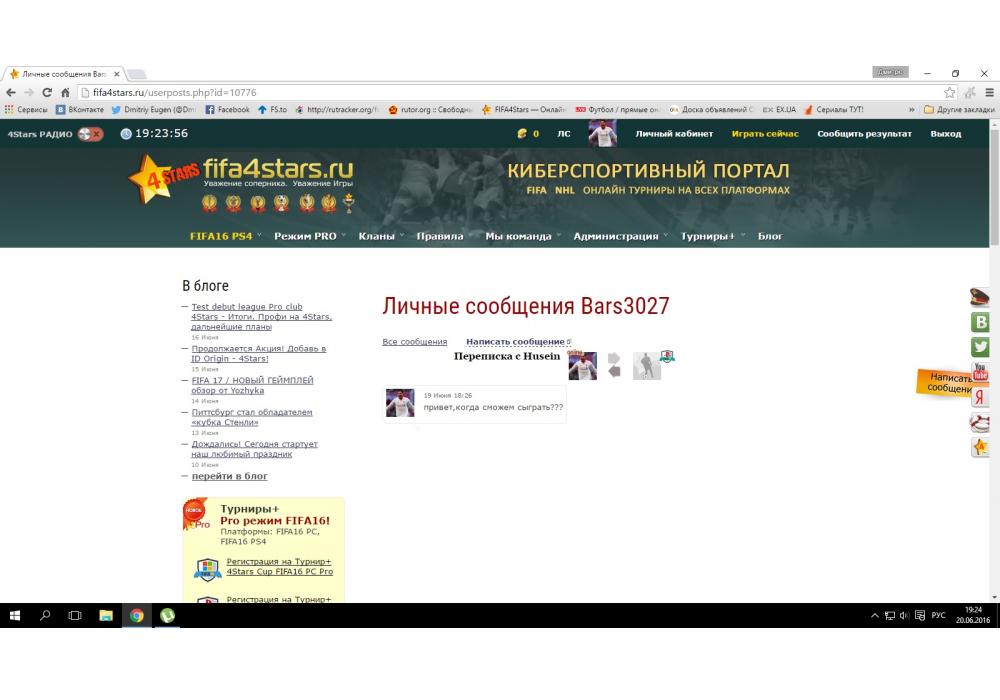Open the Windows Start menu
The height and width of the screenshot is (700, 1000).
(x=15, y=615)
